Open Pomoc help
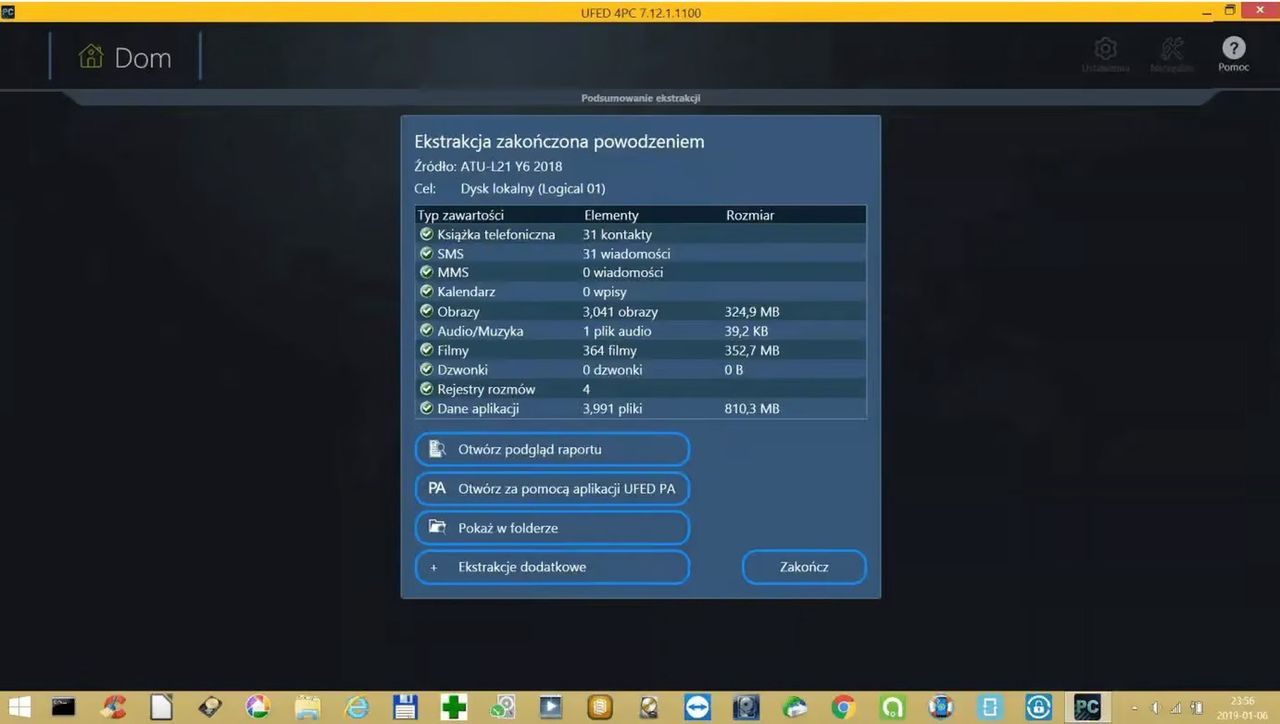This screenshot has height=724, width=1280. [1233, 55]
